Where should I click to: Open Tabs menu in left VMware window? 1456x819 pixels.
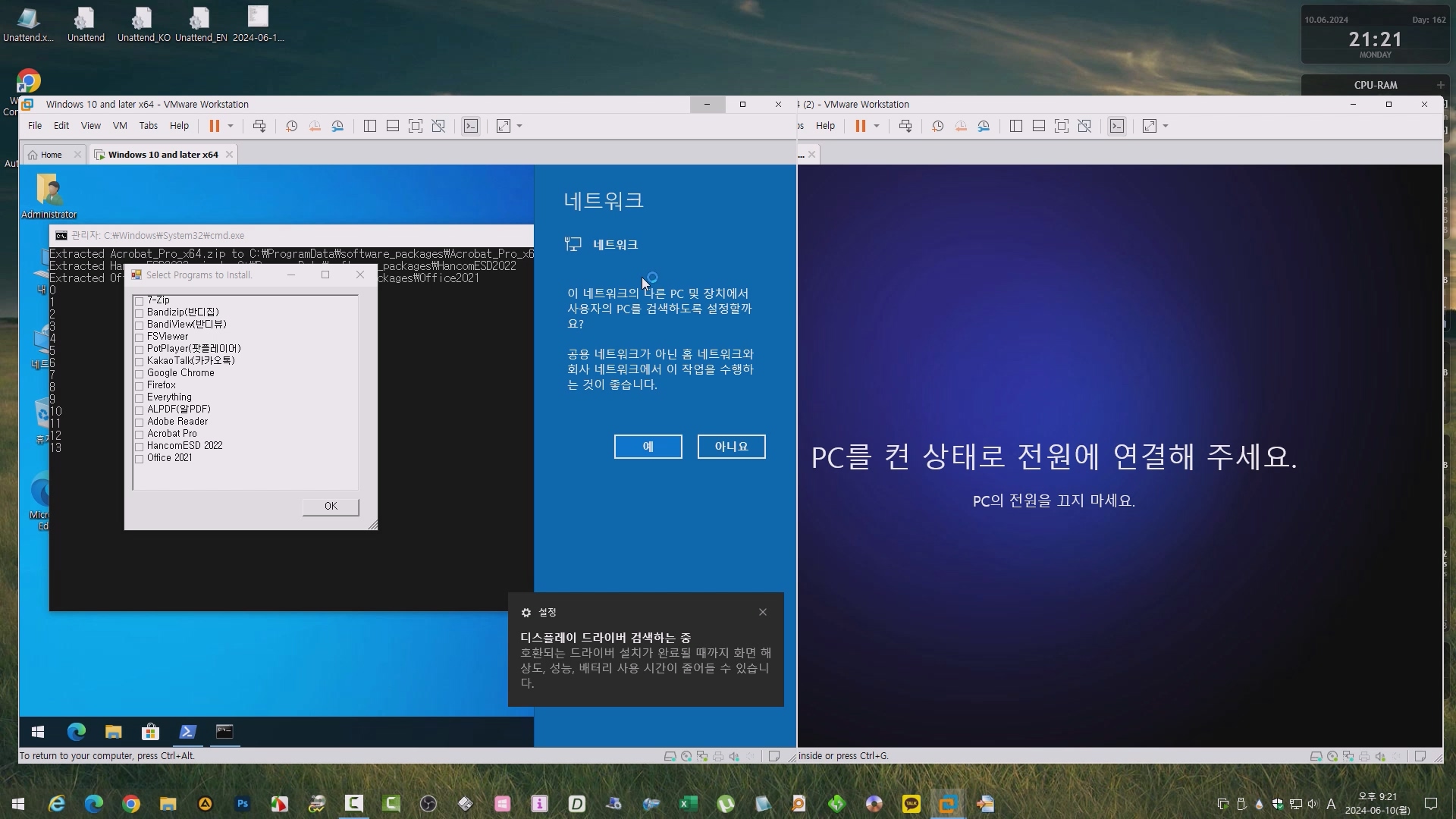point(149,126)
